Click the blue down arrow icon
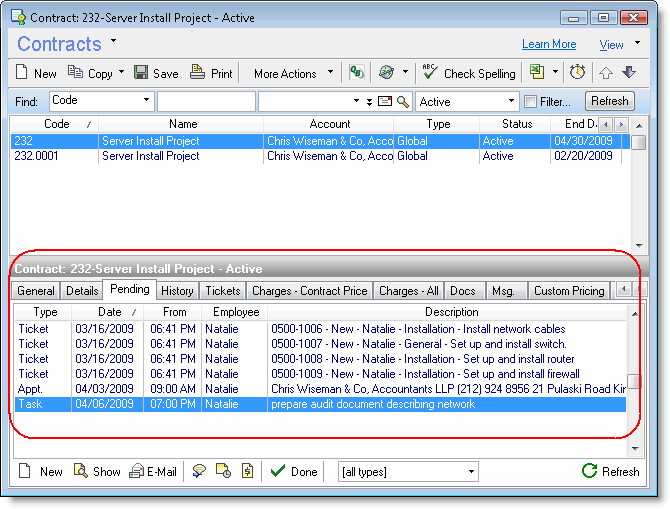Screen dimensions: 670x509 (629, 73)
